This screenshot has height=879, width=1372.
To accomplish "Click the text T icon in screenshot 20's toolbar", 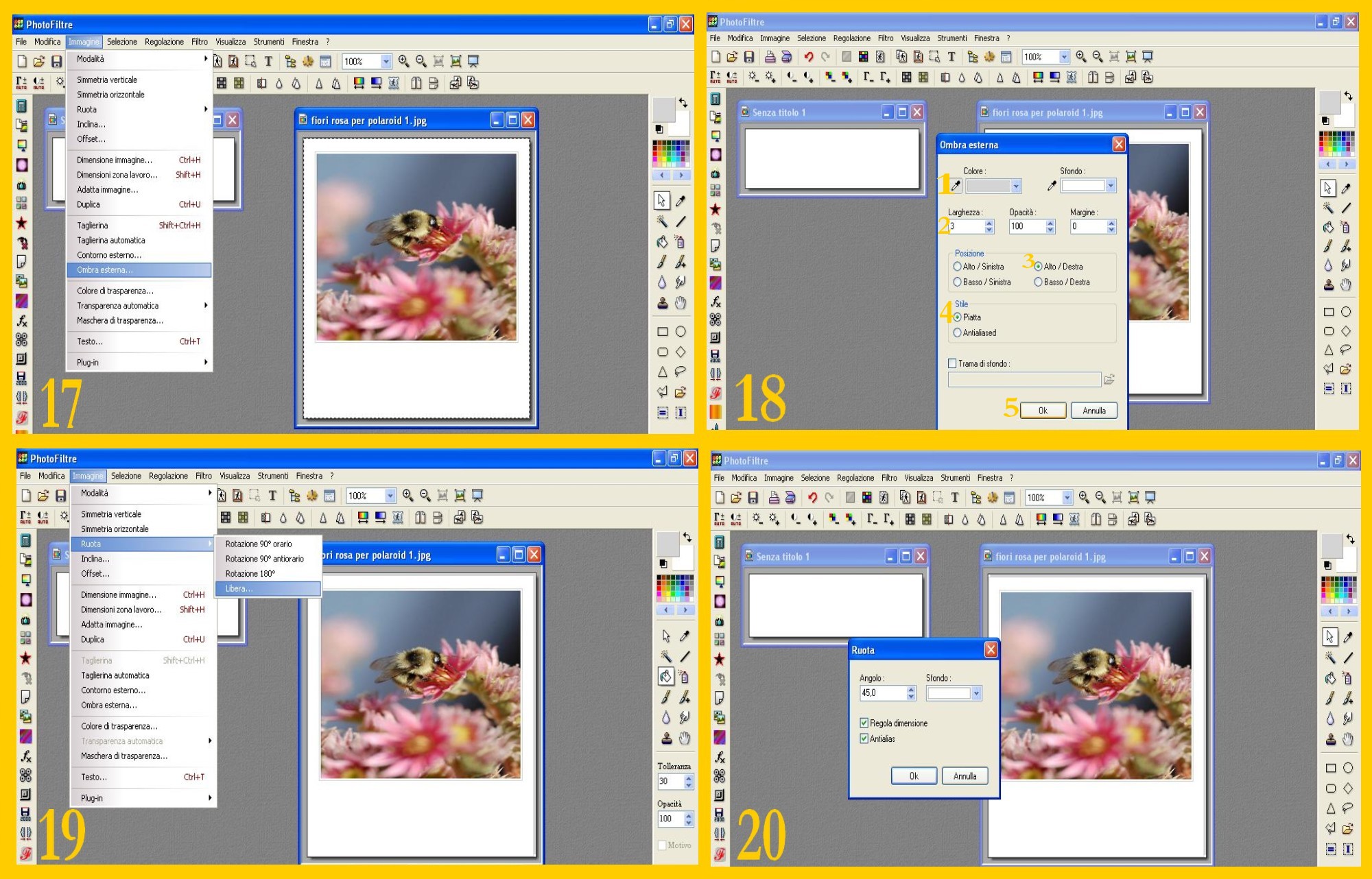I will point(955,498).
